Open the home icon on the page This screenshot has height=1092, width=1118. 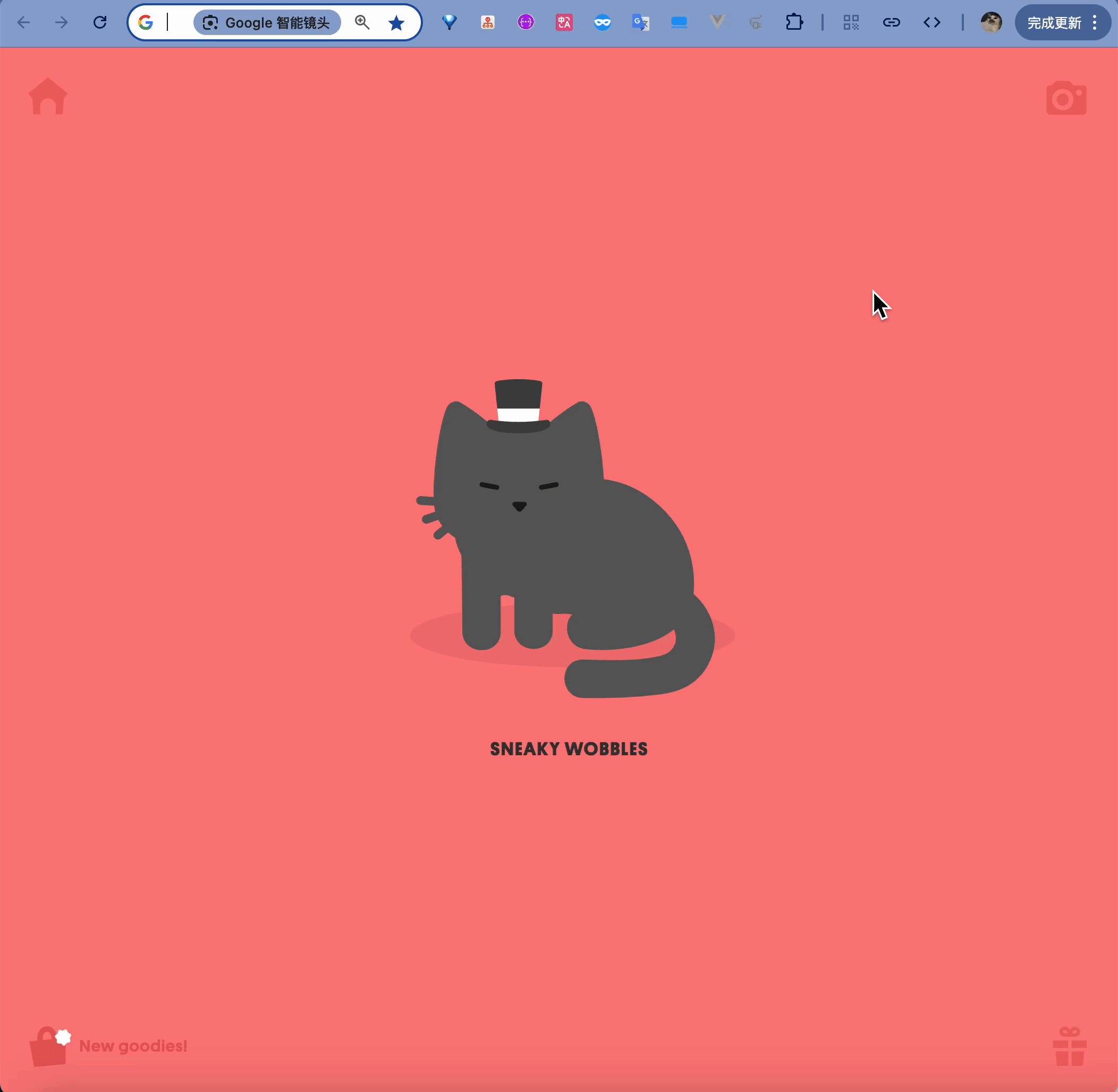(x=48, y=96)
